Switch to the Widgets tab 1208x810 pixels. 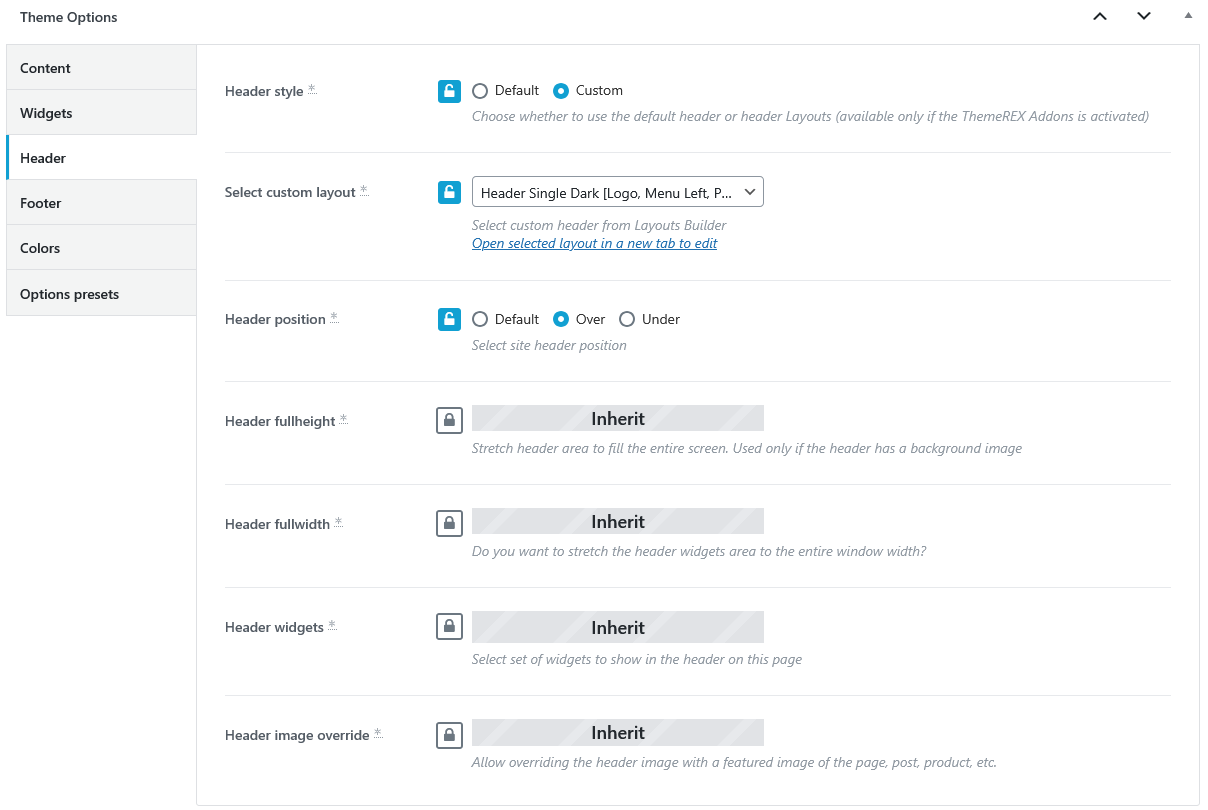(x=101, y=113)
